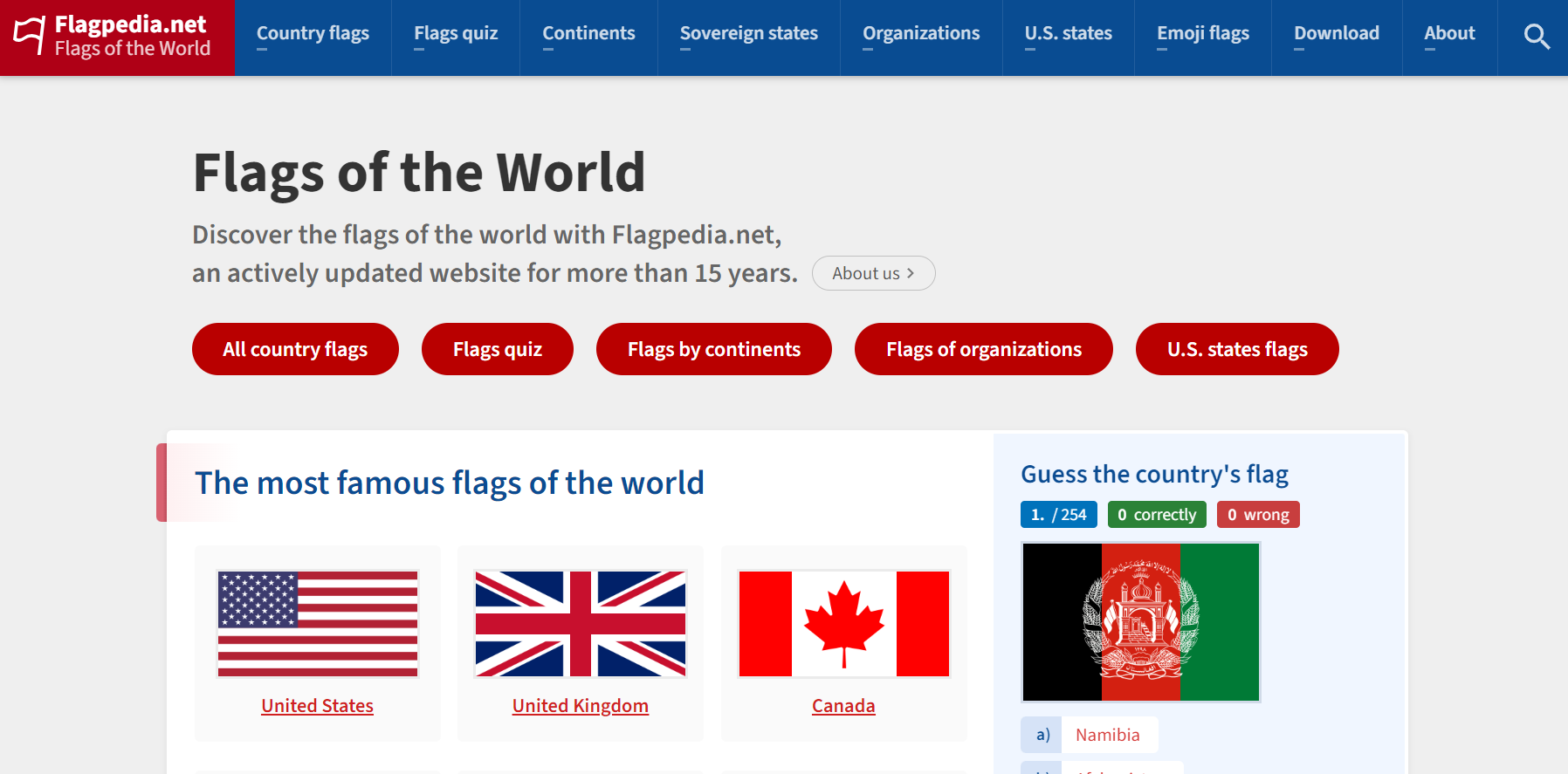Click Flags by continents button
The image size is (1568, 774).
(714, 349)
